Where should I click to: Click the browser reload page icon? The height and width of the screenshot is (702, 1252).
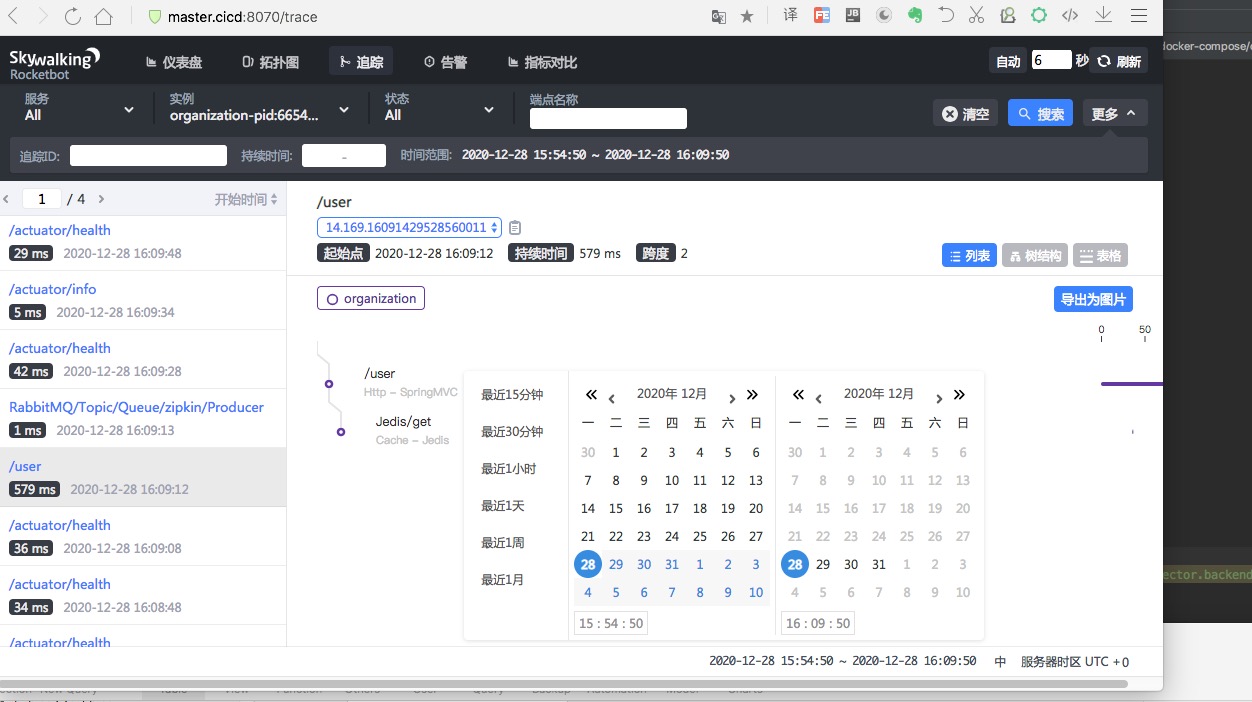pos(72,17)
